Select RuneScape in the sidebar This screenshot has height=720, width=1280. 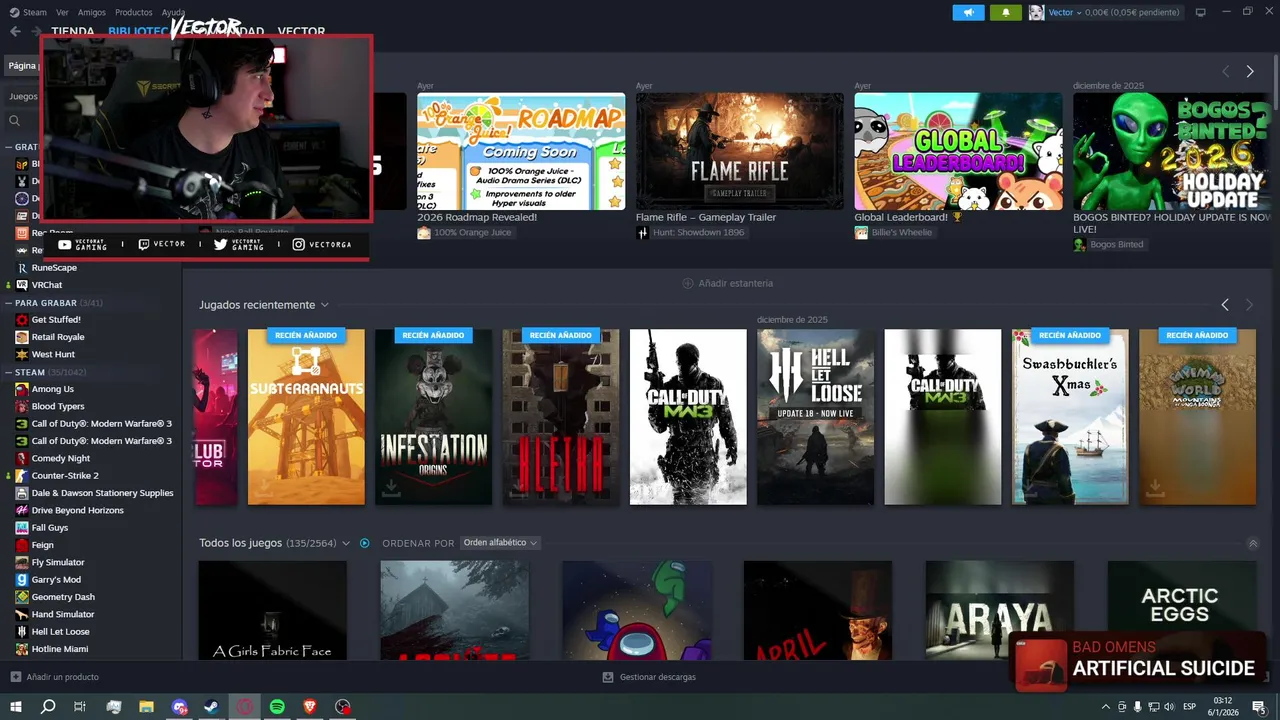(54, 268)
